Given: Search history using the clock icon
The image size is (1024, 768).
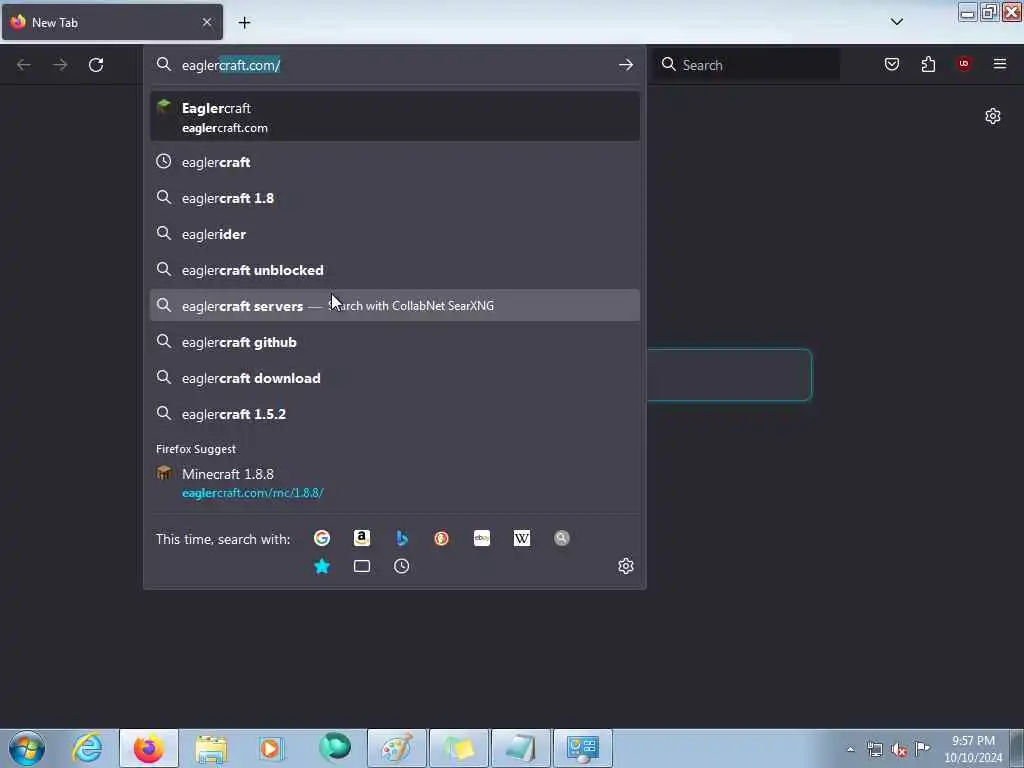Looking at the screenshot, I should tap(402, 566).
